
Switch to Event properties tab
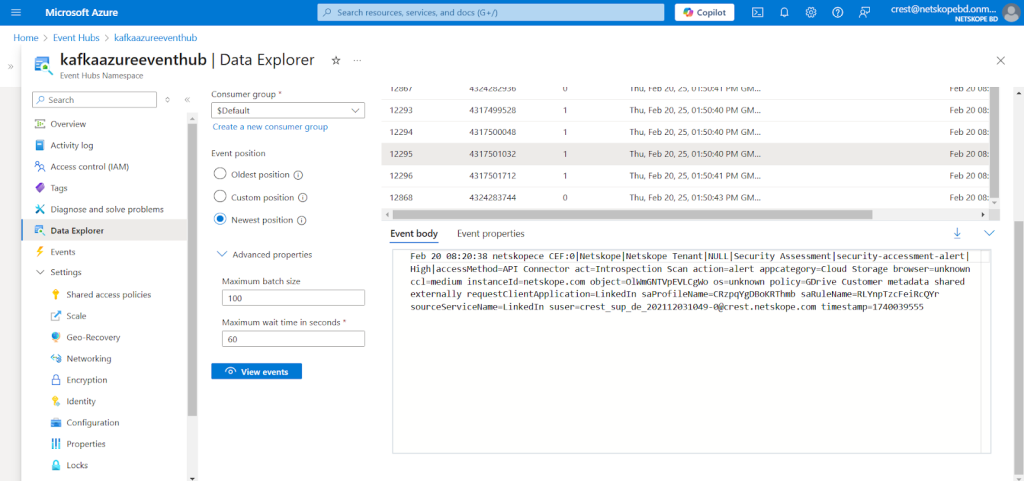(x=490, y=233)
